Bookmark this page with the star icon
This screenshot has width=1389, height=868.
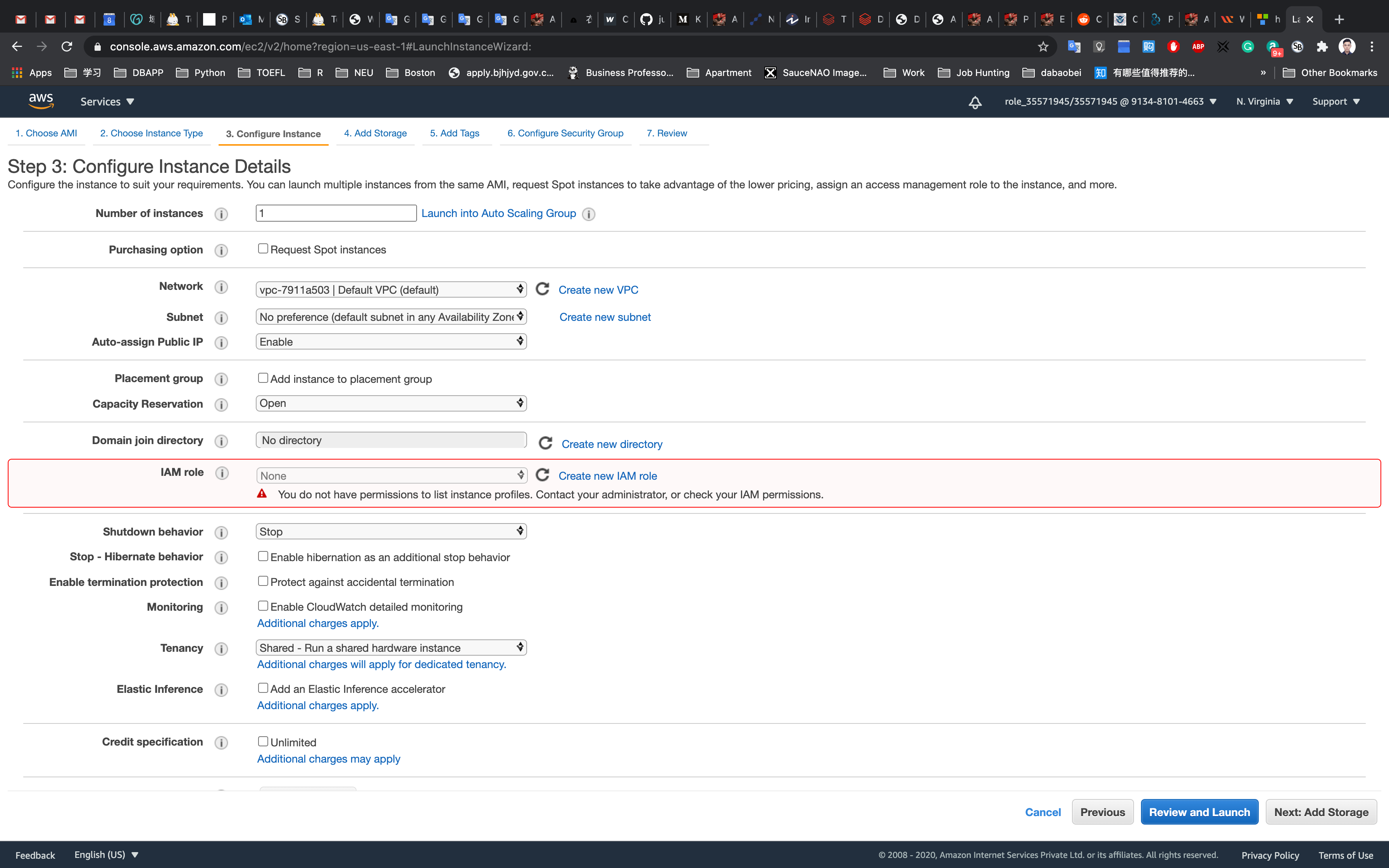pyautogui.click(x=1043, y=46)
